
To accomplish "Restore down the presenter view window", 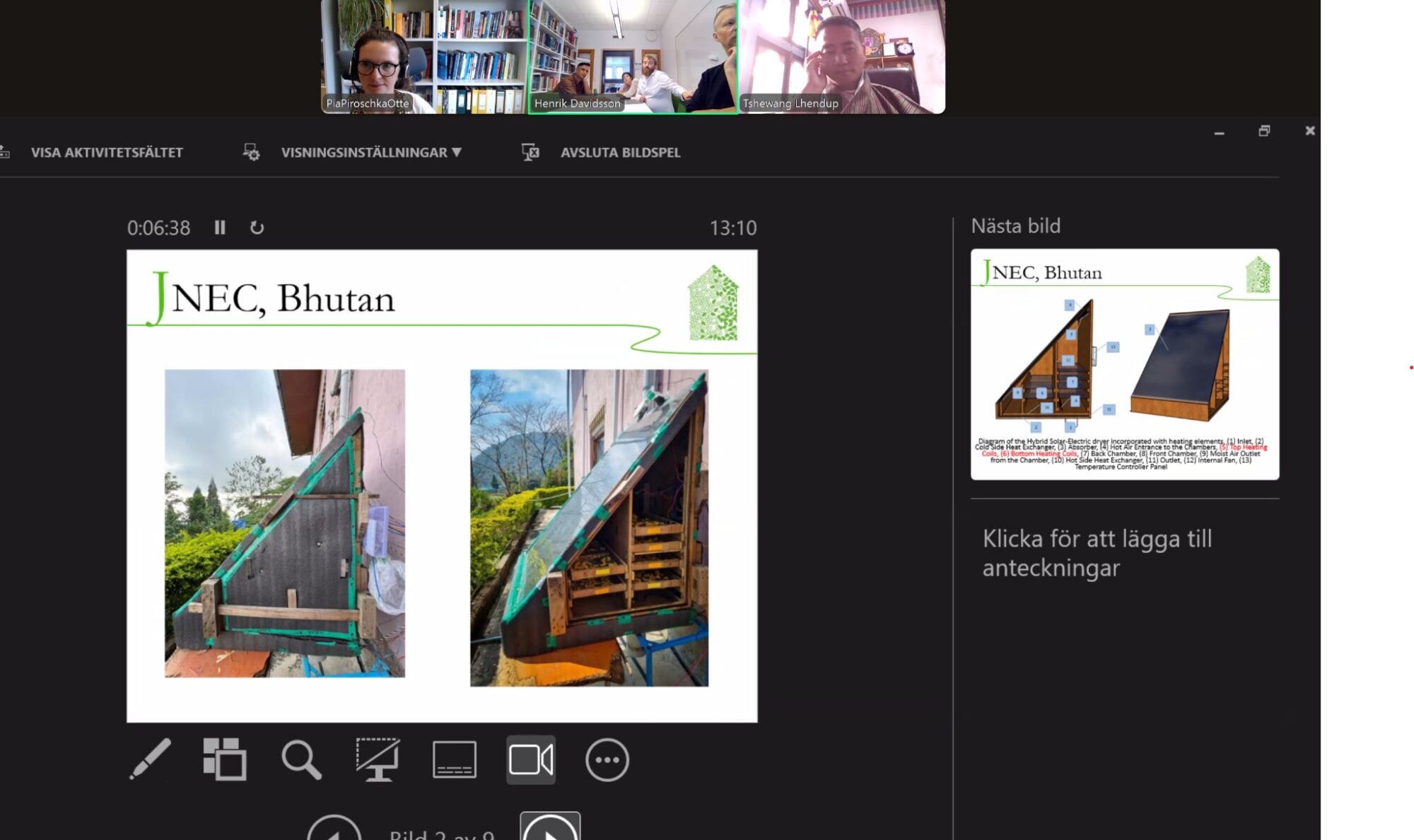I will point(1264,131).
